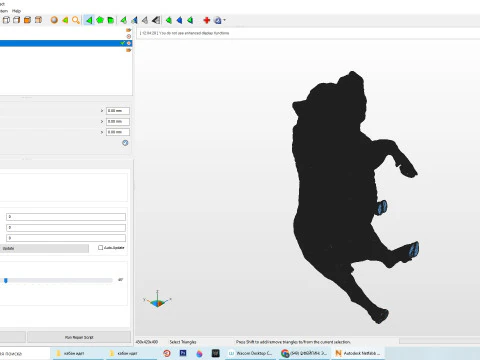
Task: Enable the Auto-Update checkbox
Action: (x=100, y=248)
